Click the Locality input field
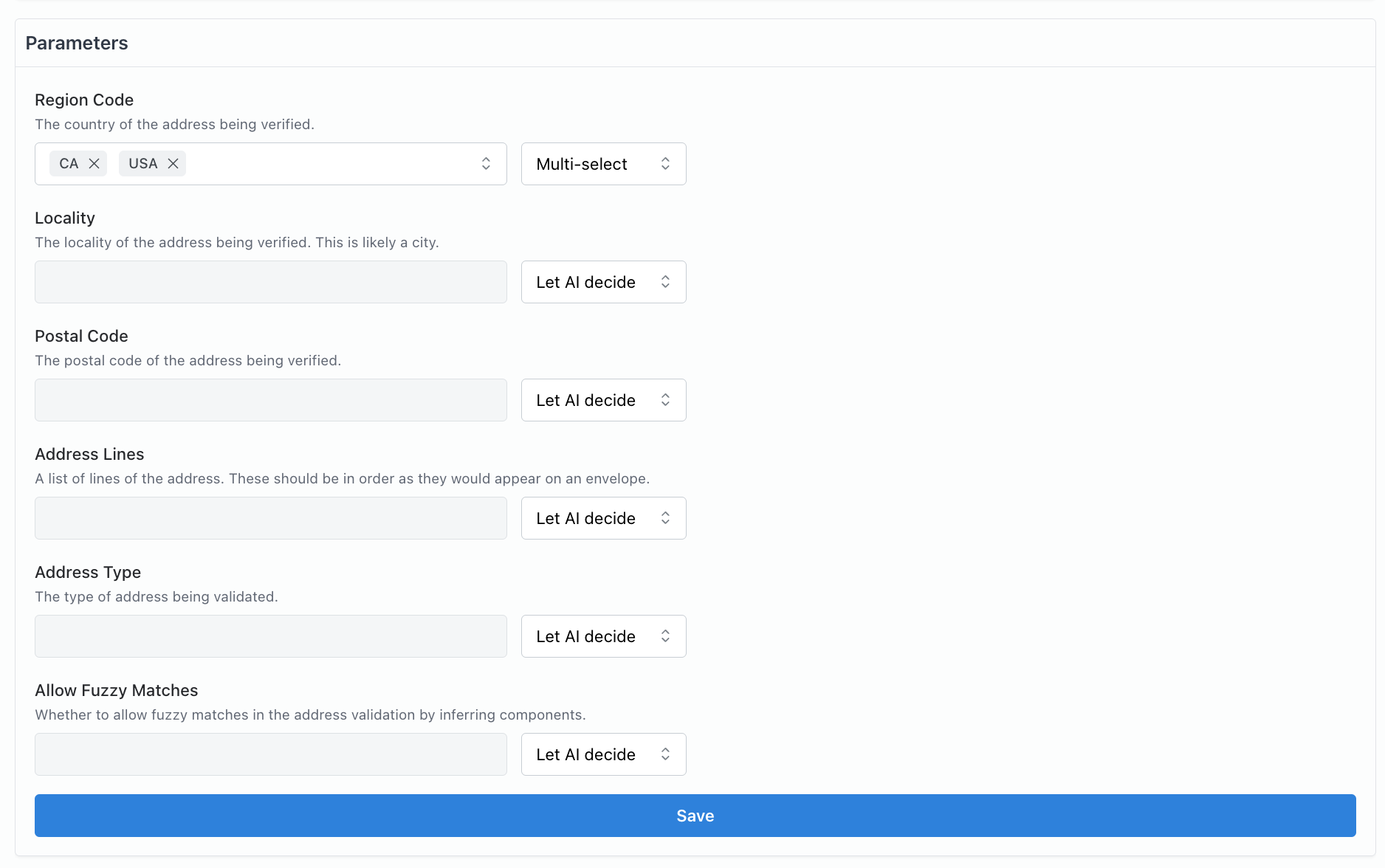 click(x=270, y=282)
